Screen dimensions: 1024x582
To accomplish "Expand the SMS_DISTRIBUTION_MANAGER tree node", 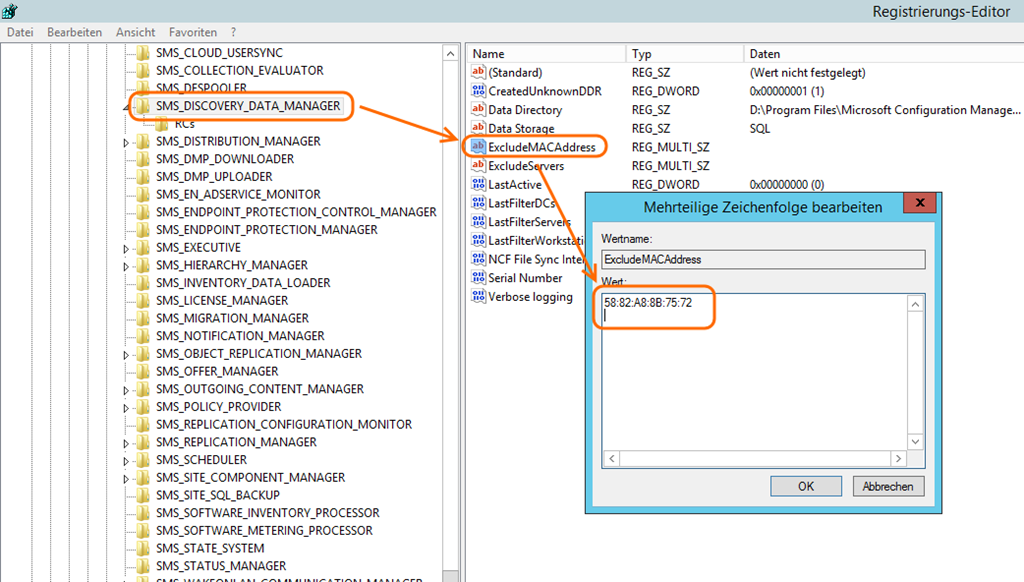I will [x=126, y=142].
